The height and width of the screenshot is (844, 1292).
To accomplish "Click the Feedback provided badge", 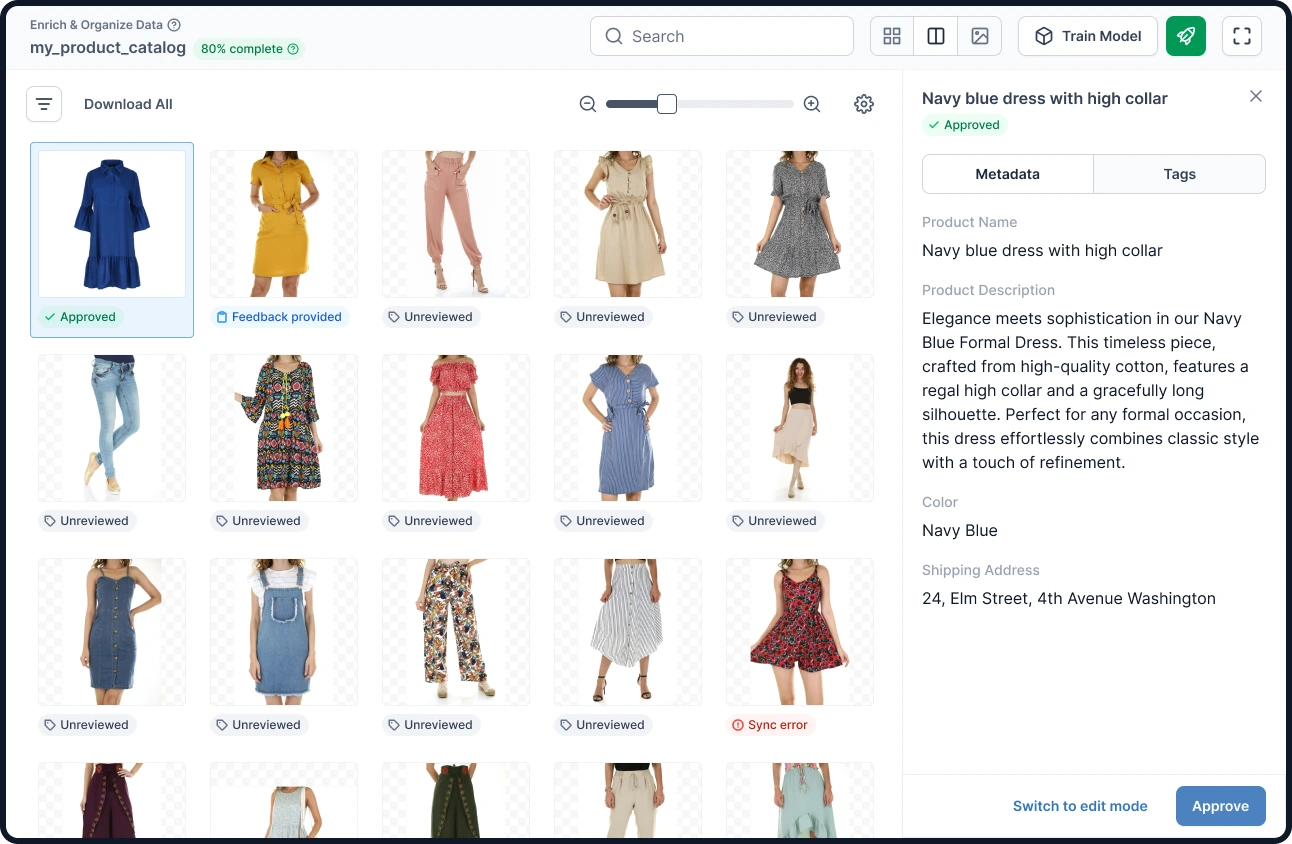I will pos(280,317).
